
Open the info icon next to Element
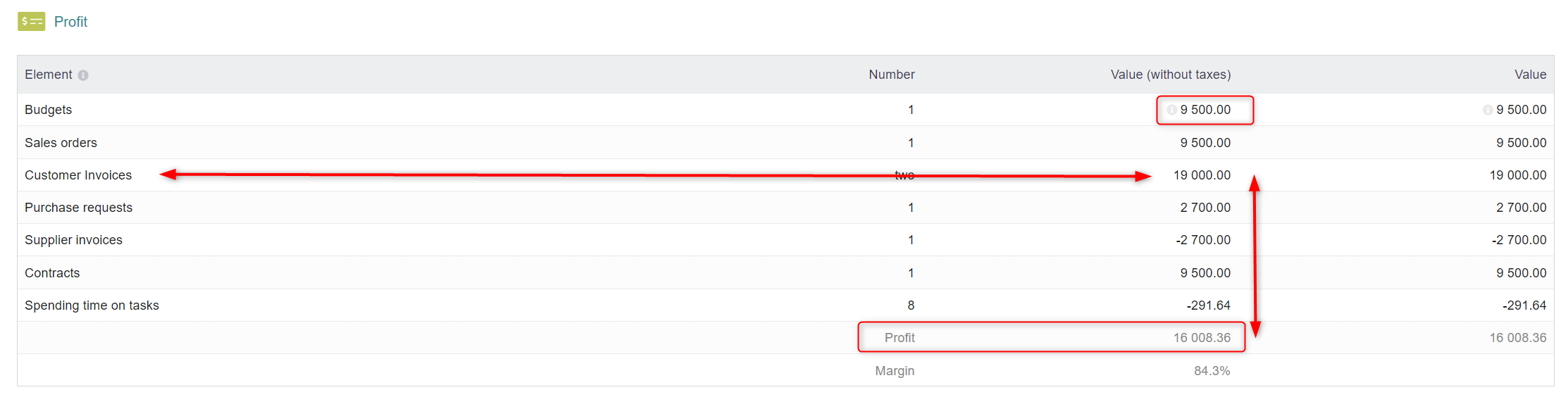pyautogui.click(x=83, y=75)
